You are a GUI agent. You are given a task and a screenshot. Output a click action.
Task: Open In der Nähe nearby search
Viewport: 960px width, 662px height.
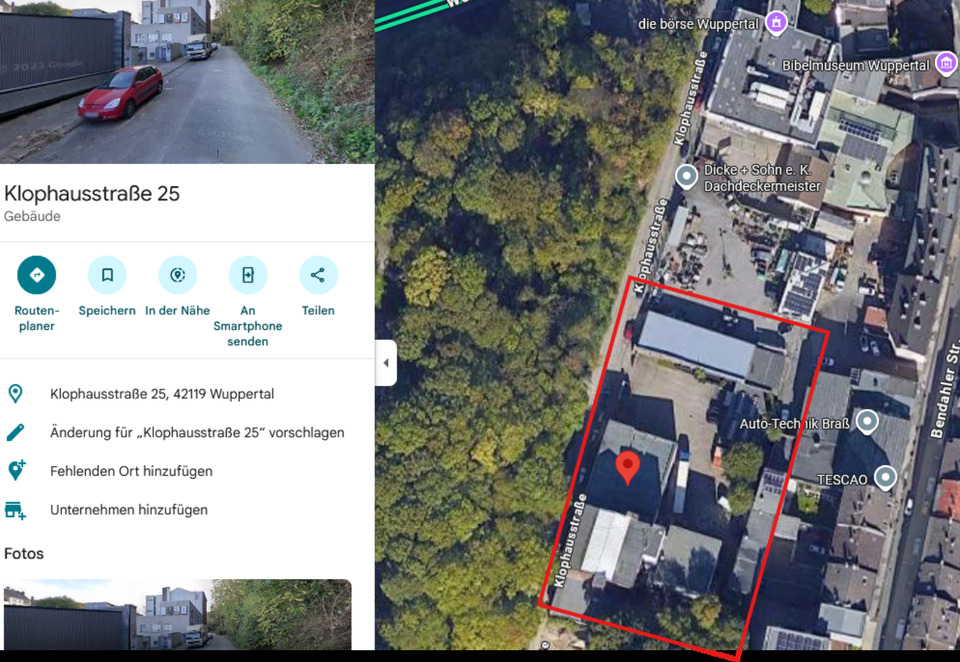point(177,275)
